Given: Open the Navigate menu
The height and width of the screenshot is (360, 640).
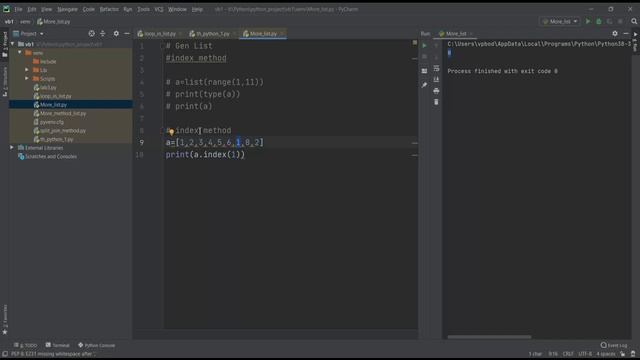Looking at the screenshot, I should [67, 9].
